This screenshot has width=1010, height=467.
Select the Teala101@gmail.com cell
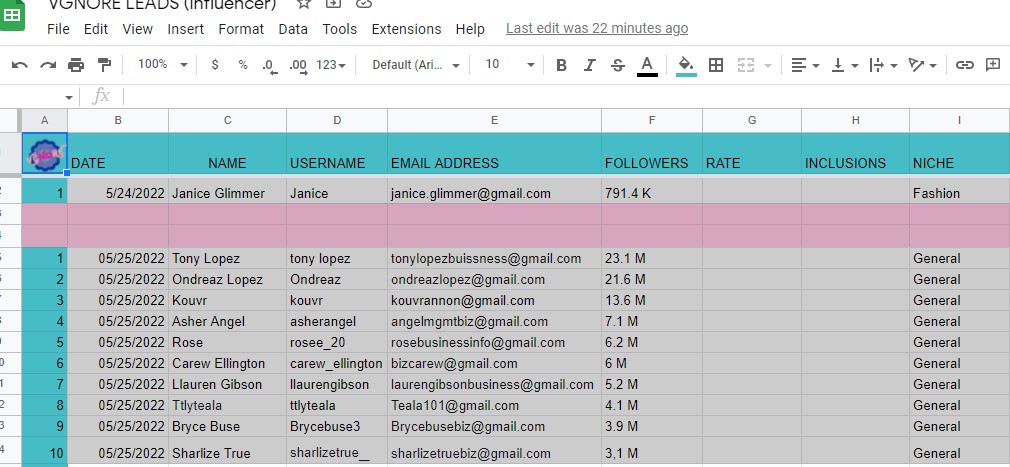[494, 405]
